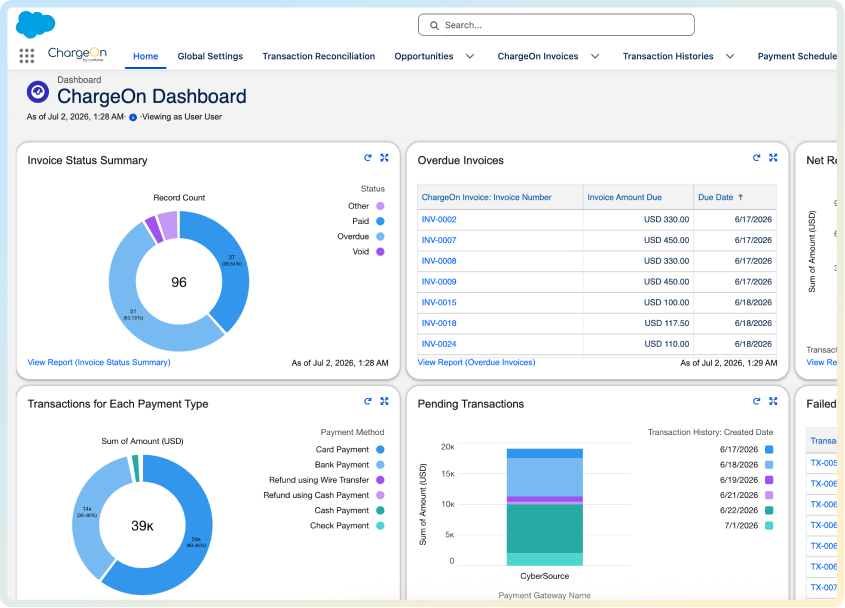Open invoice INV-0018

click(x=439, y=323)
